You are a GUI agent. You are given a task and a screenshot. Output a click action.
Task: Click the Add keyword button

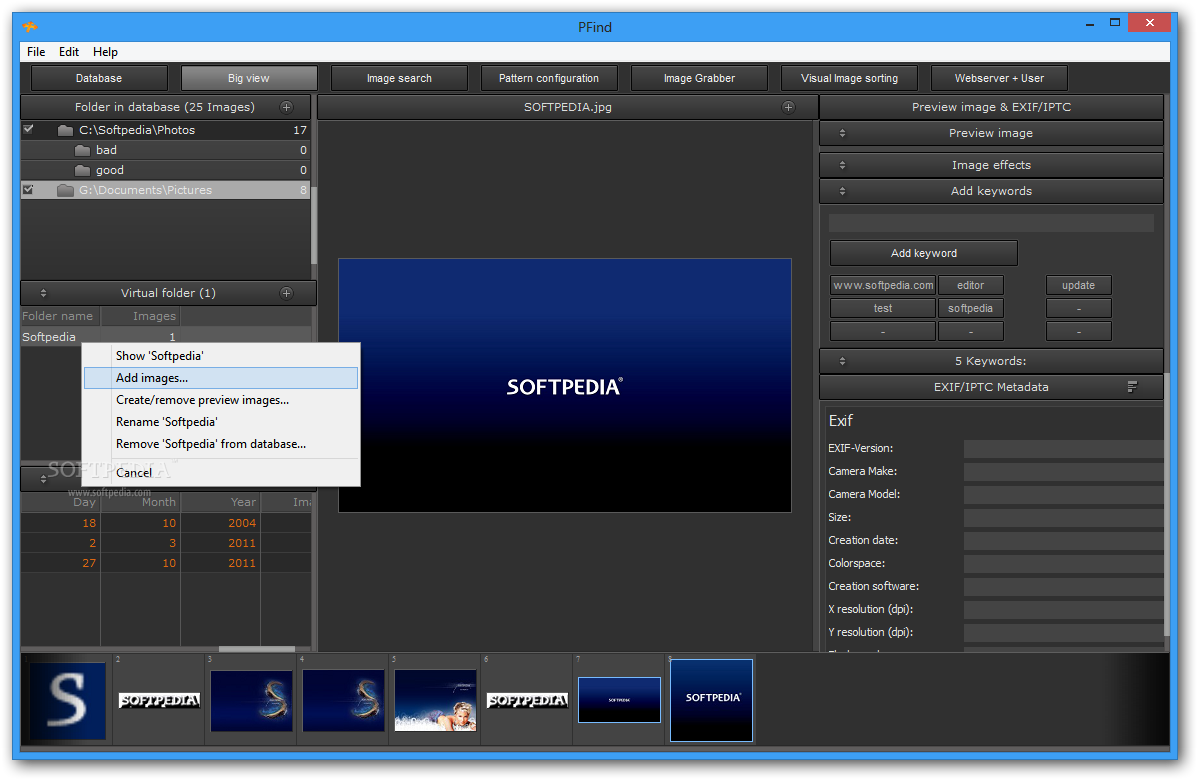point(924,253)
